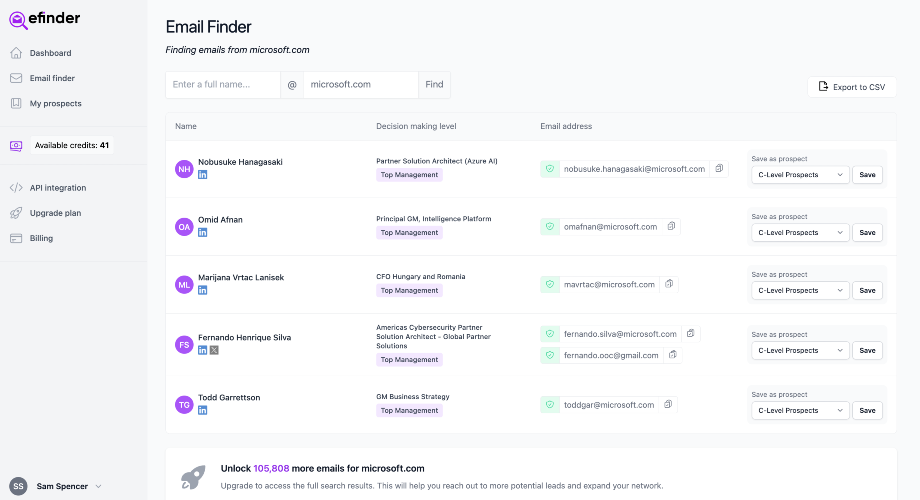Click the Email address column header
Image resolution: width=920 pixels, height=500 pixels.
tap(566, 126)
